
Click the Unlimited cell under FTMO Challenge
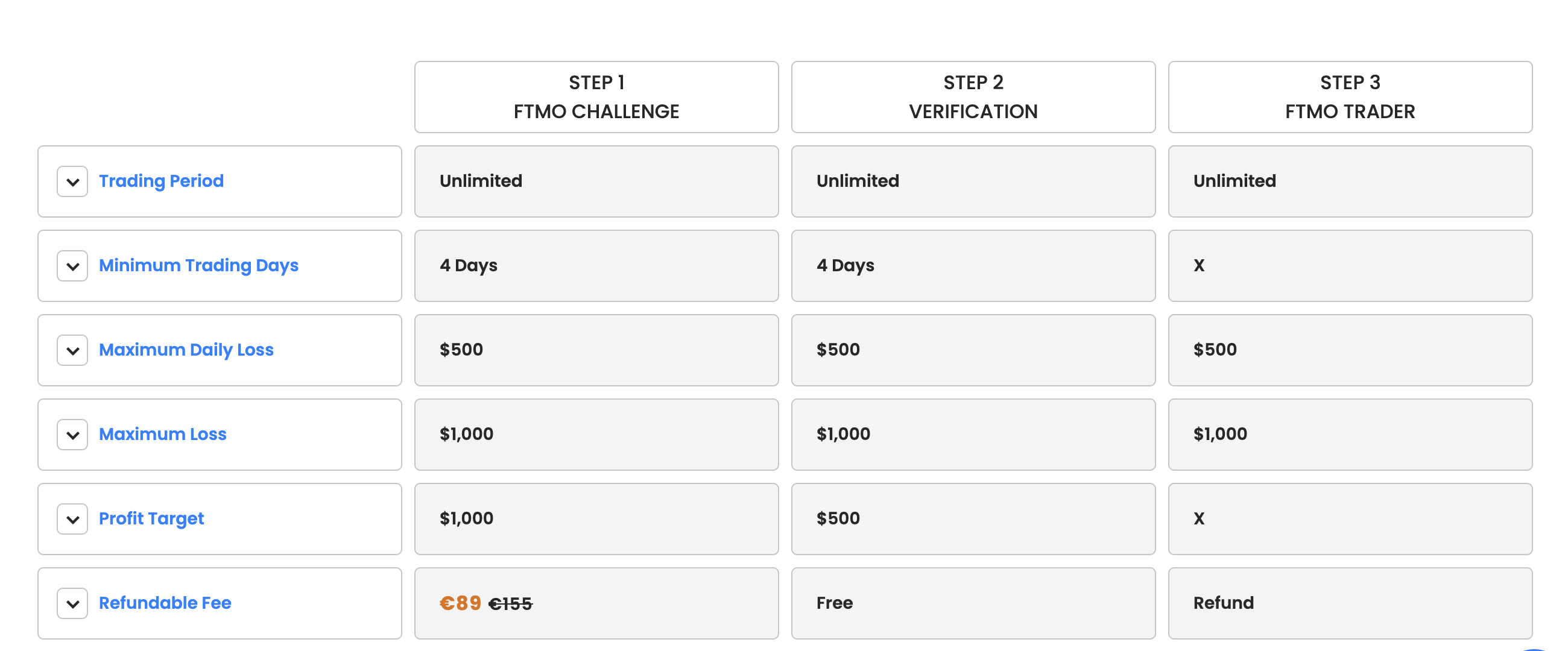point(596,181)
